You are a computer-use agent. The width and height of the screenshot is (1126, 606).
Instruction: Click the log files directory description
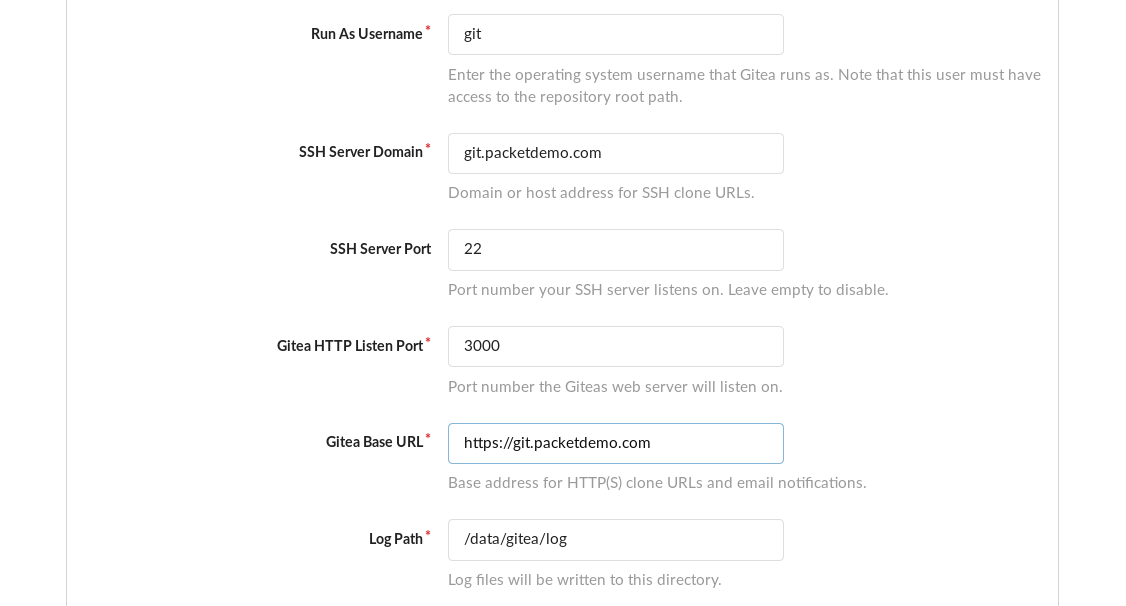(x=585, y=579)
